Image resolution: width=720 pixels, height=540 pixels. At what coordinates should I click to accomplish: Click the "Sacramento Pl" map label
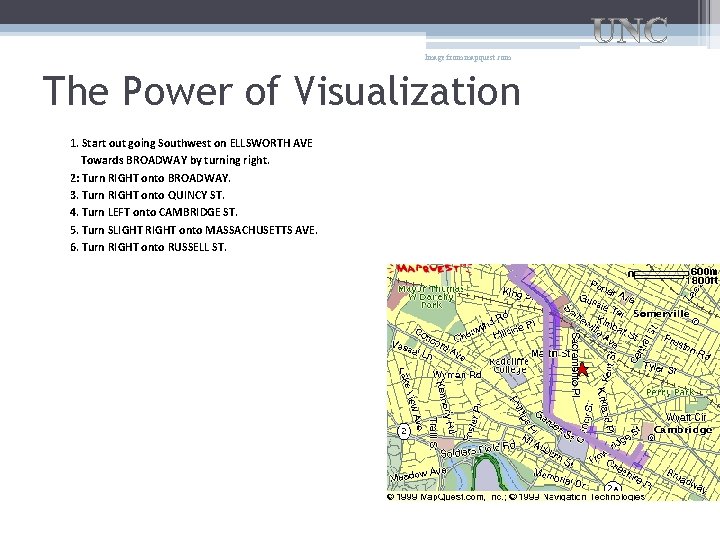(576, 364)
